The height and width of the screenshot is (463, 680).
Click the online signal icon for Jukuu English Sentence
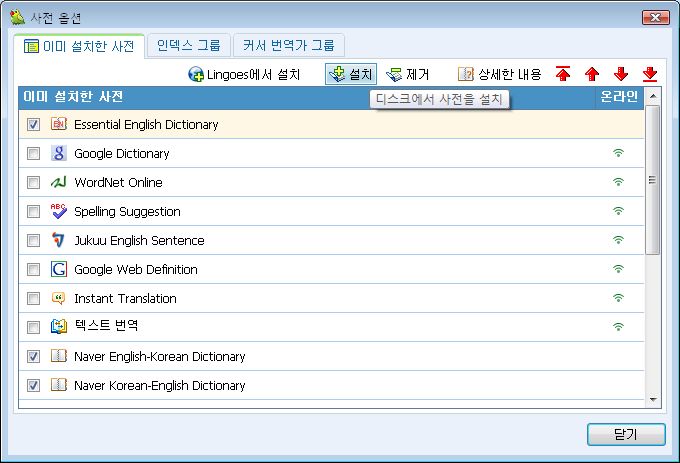coord(618,240)
